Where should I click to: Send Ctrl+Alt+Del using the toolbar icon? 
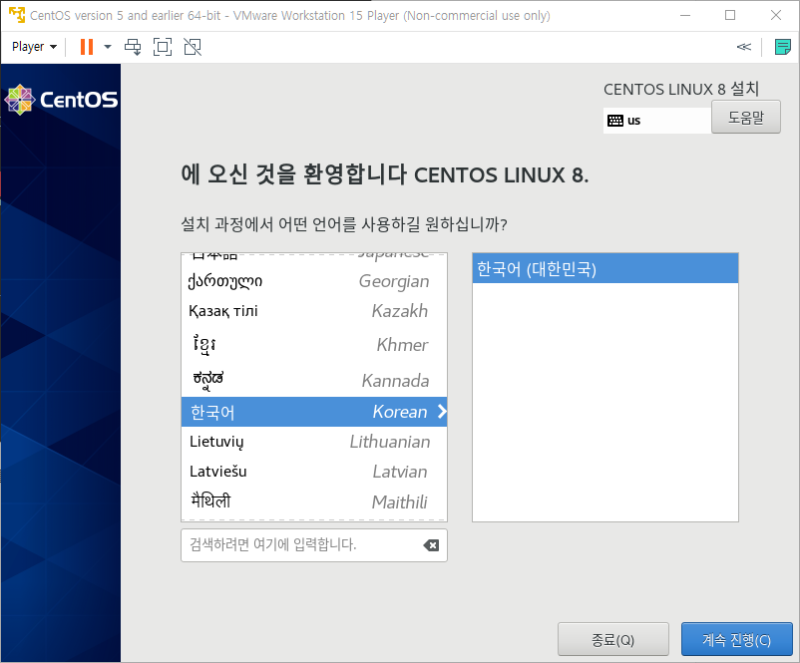click(132, 46)
